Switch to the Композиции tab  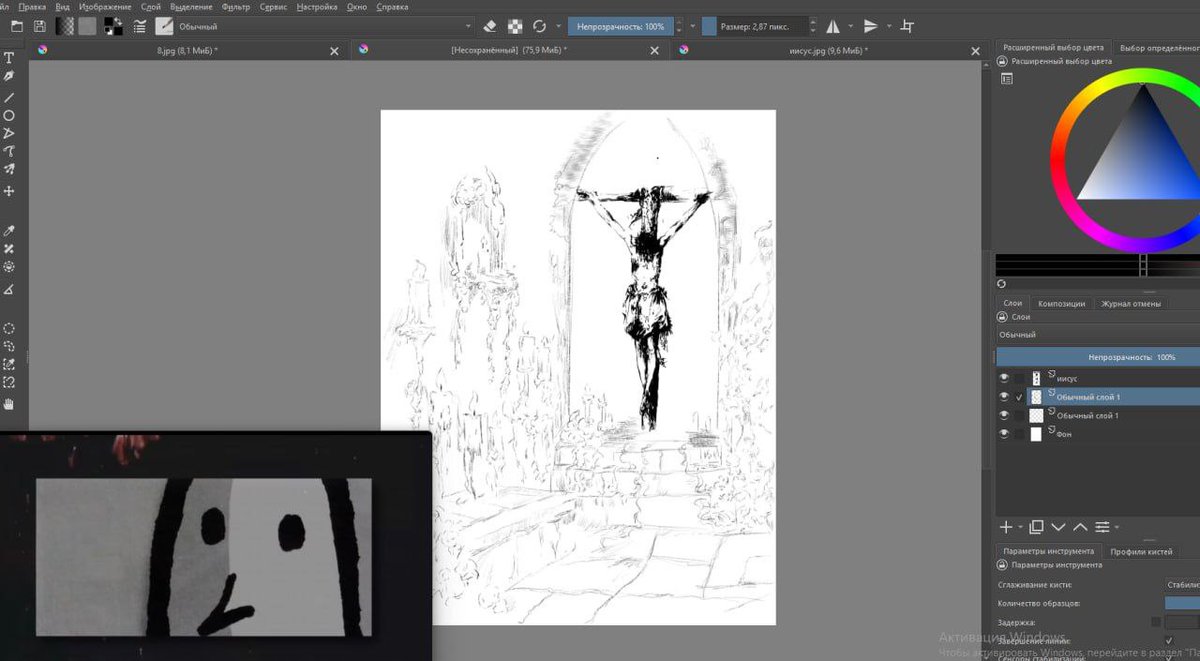1061,303
